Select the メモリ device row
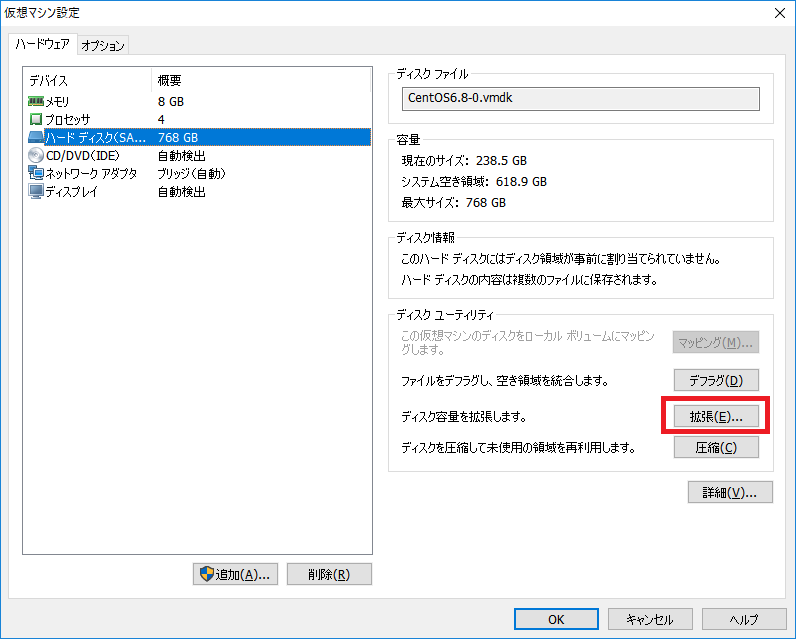796x639 pixels. 199,102
